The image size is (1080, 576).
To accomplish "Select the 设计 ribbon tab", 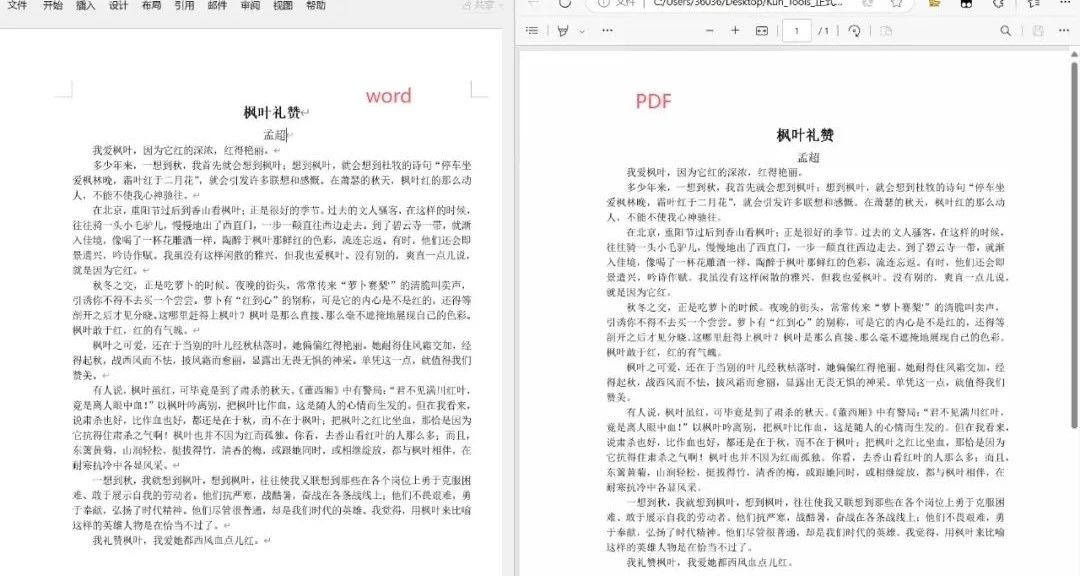I will [118, 6].
